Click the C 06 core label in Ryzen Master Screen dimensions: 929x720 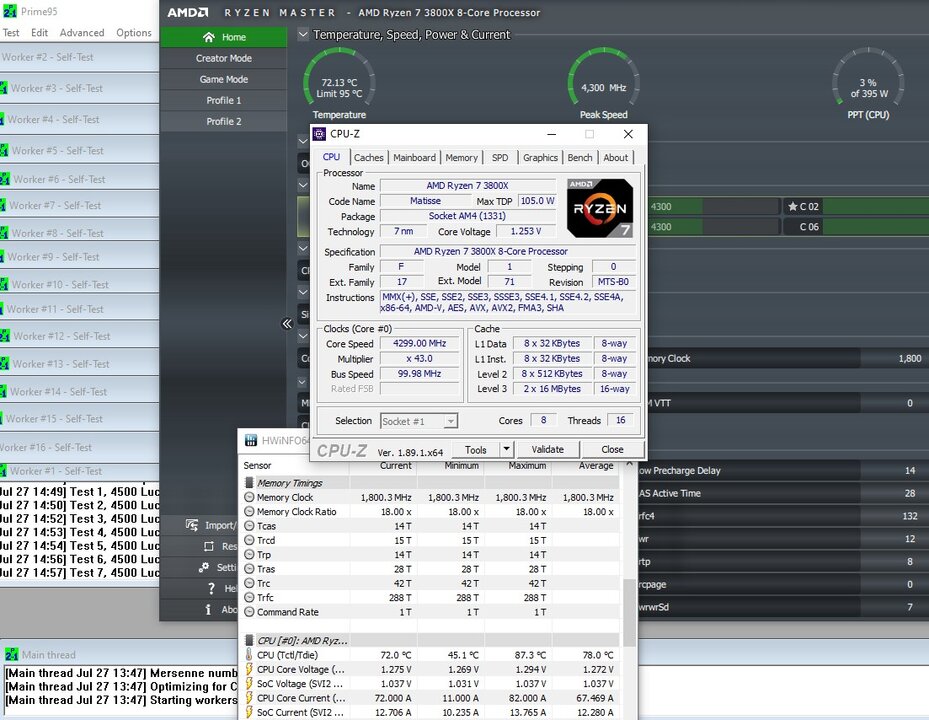click(x=809, y=227)
